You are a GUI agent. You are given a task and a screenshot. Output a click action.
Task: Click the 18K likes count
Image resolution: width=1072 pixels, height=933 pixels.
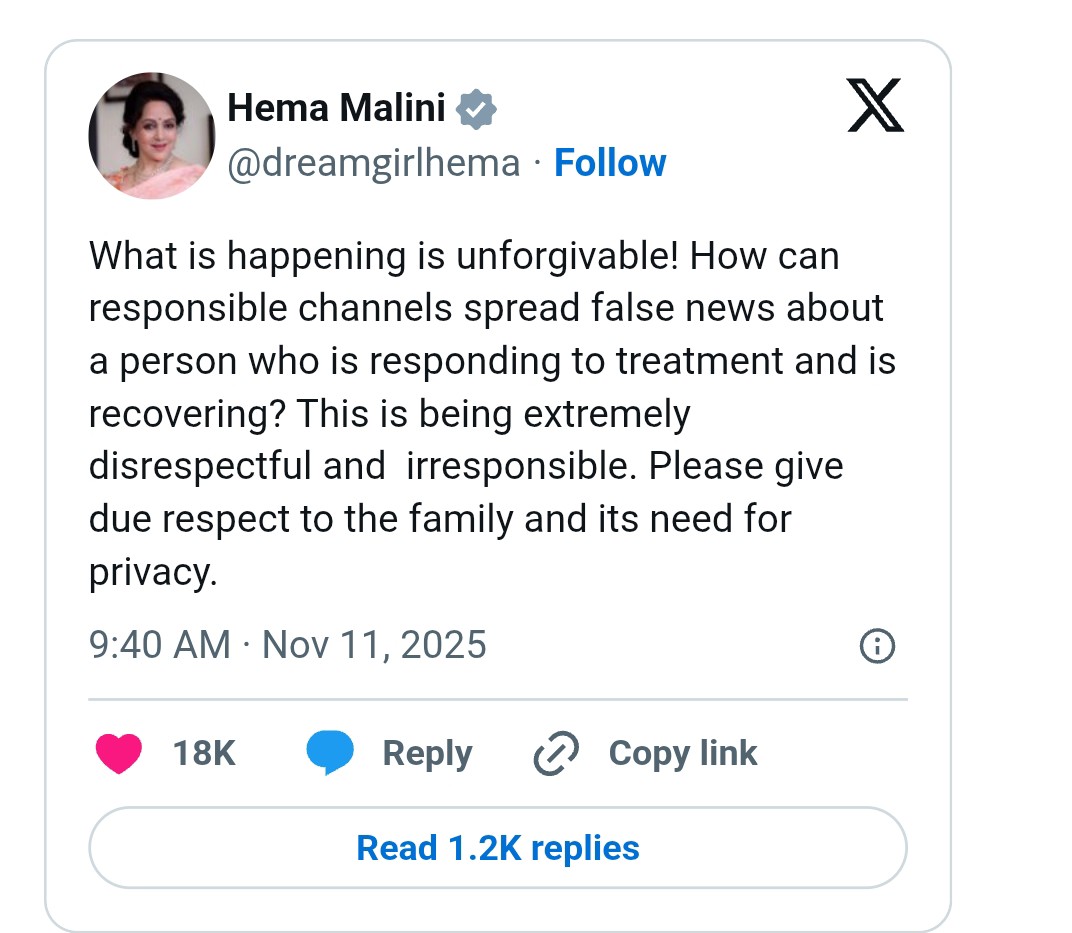[x=204, y=753]
